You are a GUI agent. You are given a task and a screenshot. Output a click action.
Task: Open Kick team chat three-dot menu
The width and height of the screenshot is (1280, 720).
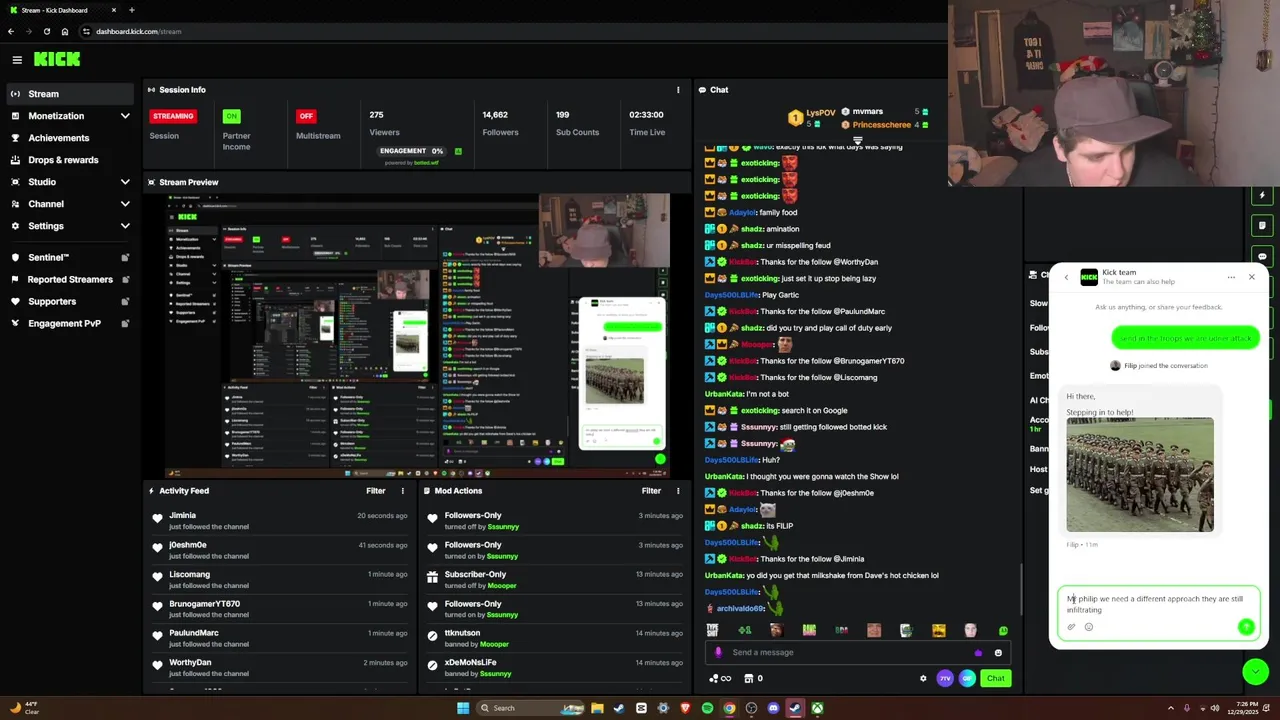[x=1231, y=277]
